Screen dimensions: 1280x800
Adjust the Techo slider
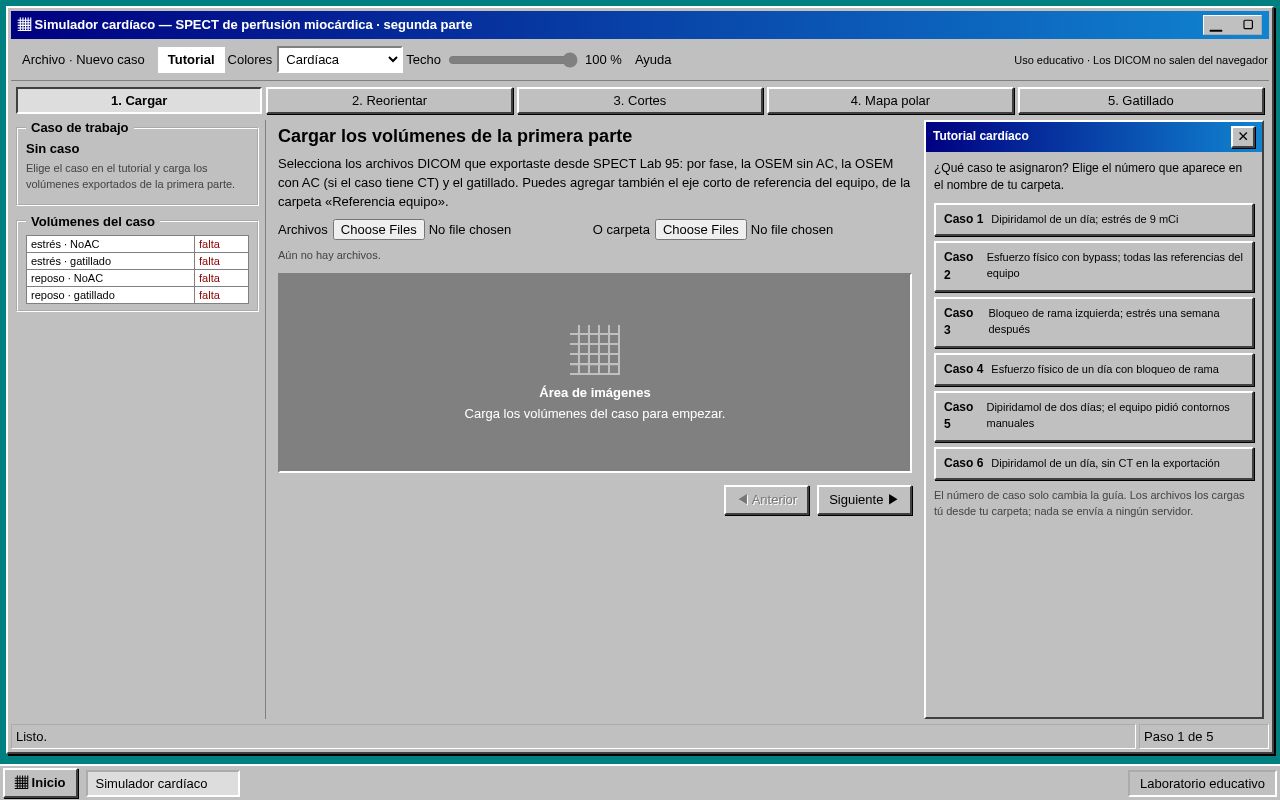pos(513,60)
